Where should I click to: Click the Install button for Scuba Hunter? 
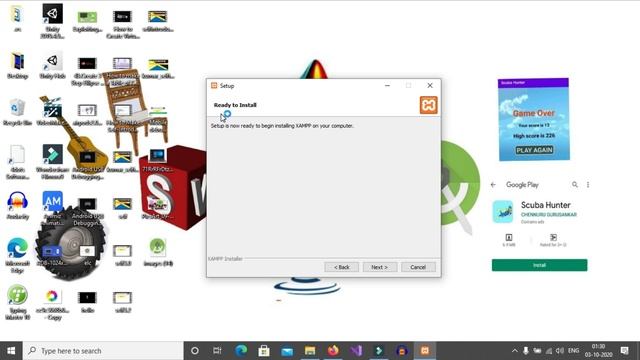[539, 265]
